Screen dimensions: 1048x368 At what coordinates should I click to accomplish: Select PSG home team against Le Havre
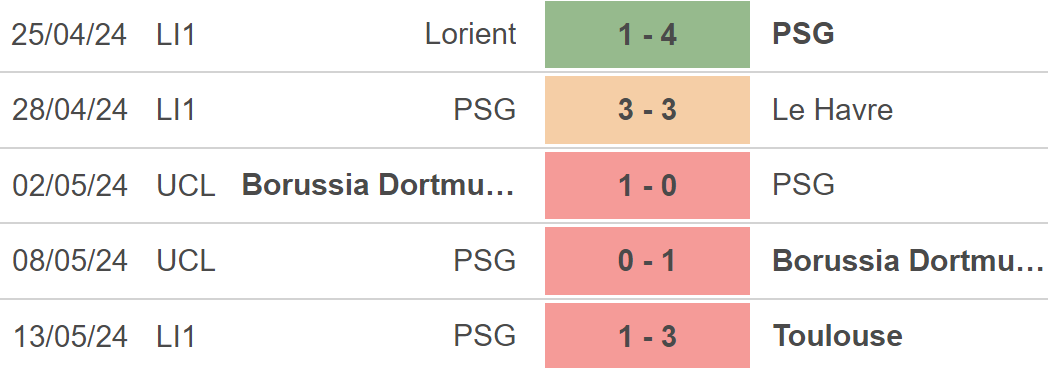click(485, 110)
